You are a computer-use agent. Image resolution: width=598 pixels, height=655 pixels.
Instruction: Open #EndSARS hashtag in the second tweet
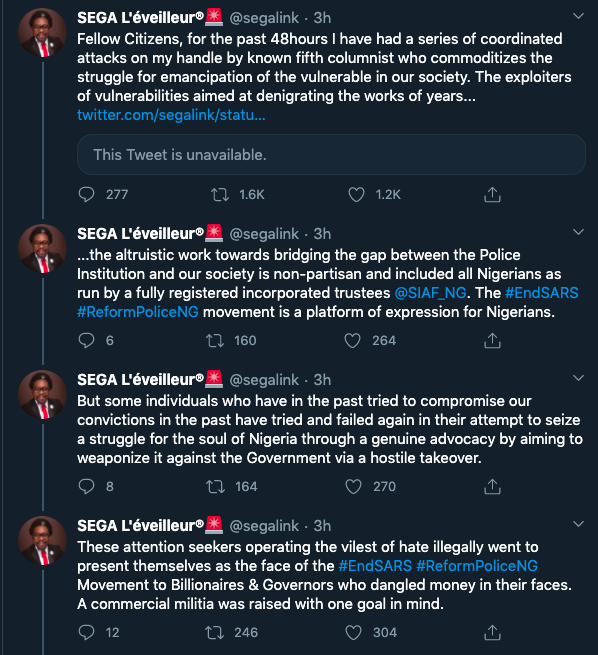coord(542,293)
